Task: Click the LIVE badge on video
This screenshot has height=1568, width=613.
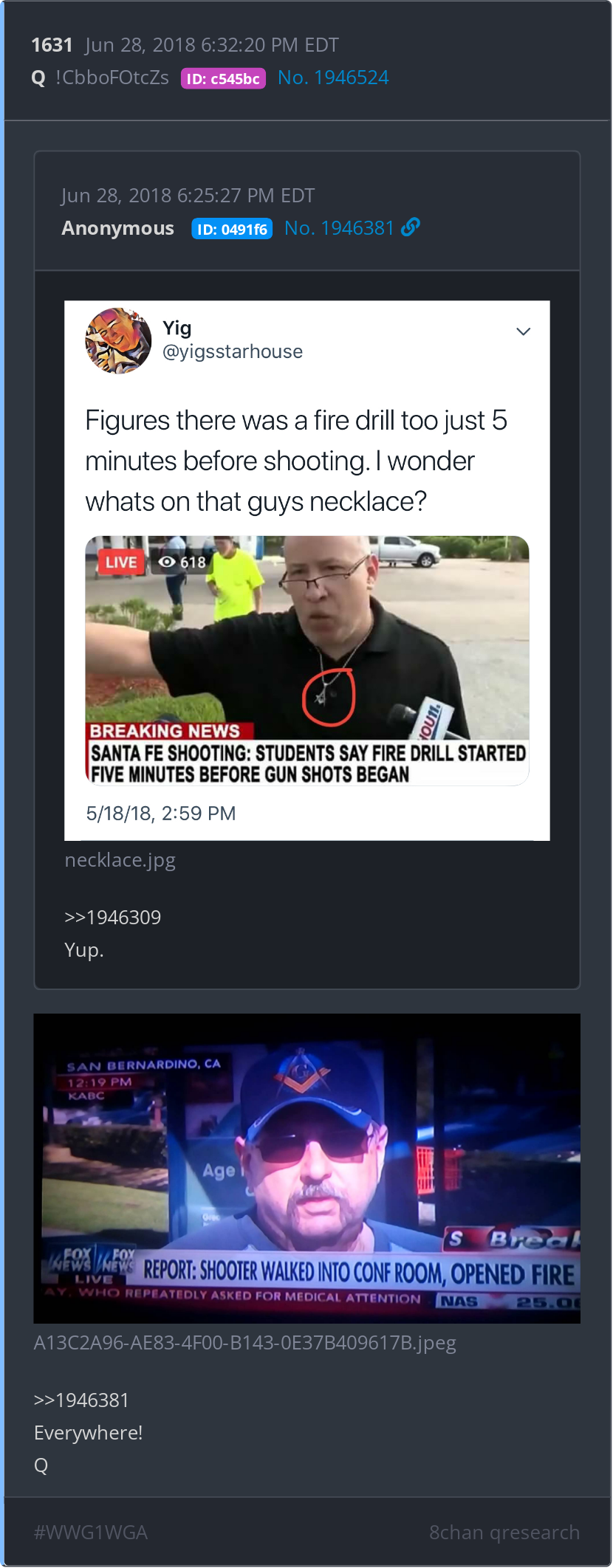Action: 120,562
